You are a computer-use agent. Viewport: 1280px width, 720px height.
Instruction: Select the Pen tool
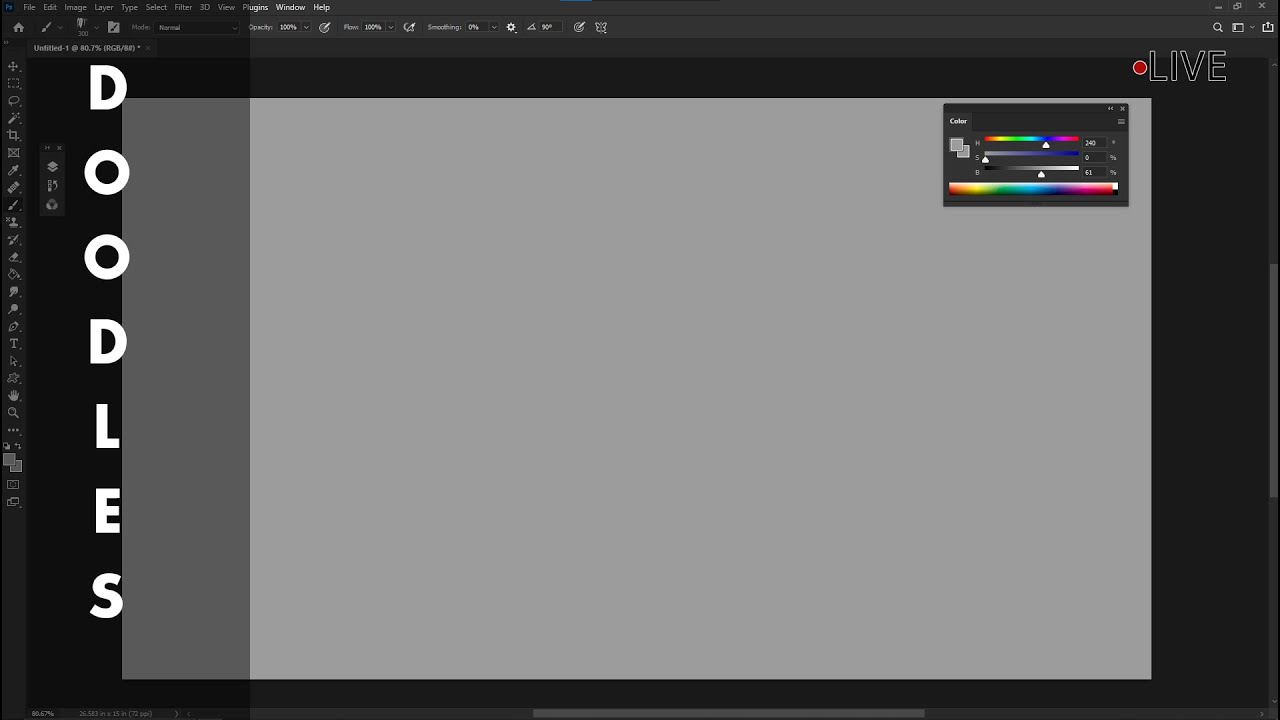13,327
